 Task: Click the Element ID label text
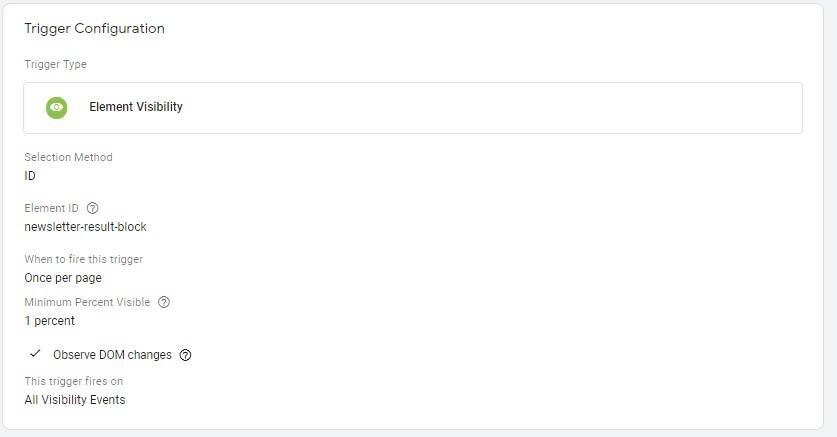51,208
